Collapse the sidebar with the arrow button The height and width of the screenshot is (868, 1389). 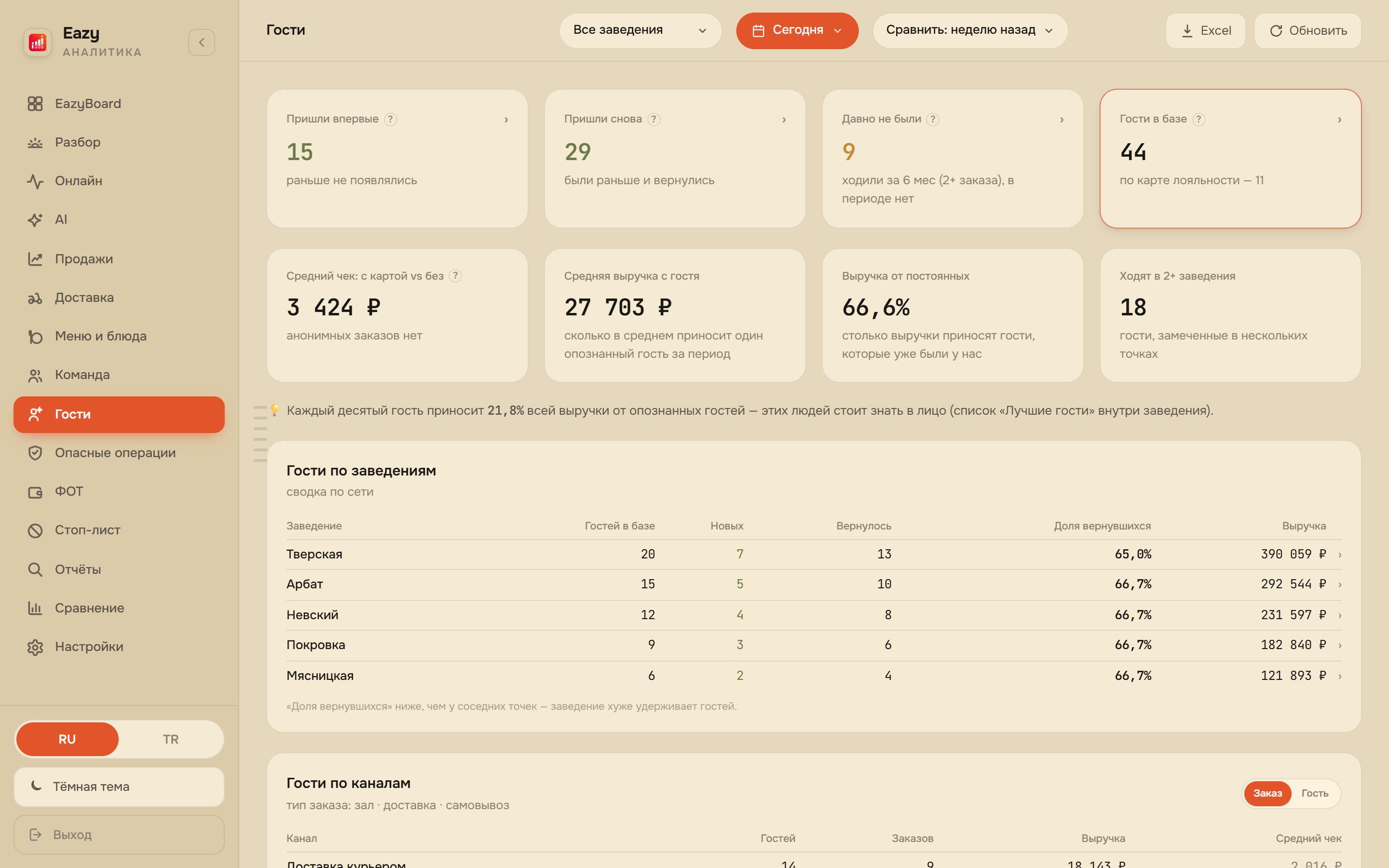tap(202, 42)
